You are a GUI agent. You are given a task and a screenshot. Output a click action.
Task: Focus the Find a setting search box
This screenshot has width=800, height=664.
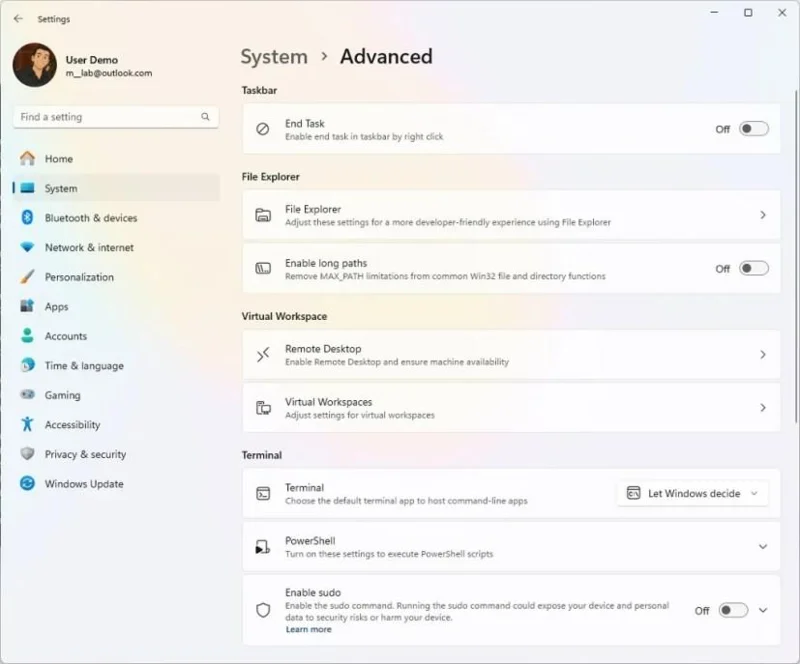116,117
